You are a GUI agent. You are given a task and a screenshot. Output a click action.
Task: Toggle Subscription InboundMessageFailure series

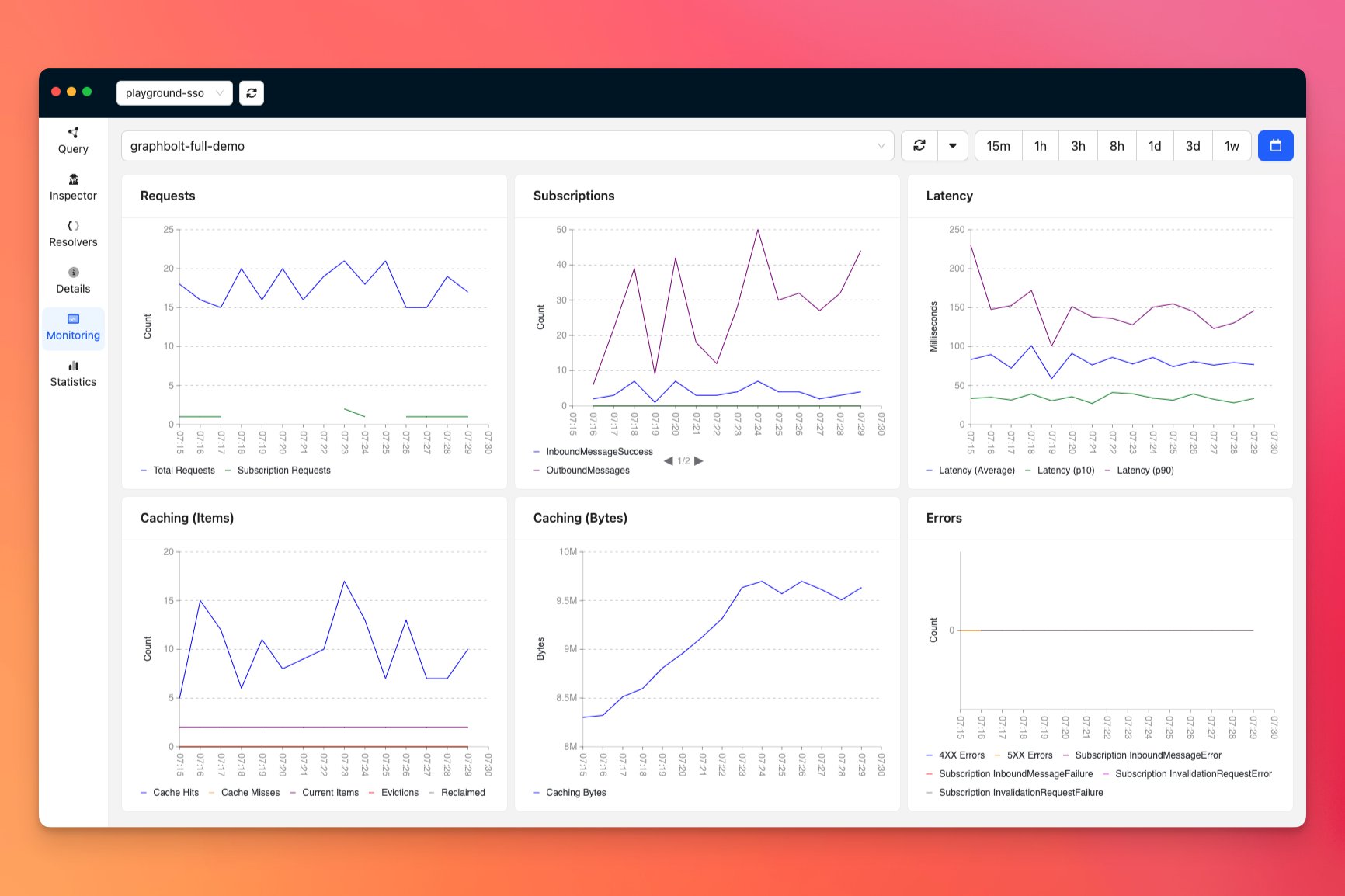tap(1010, 774)
